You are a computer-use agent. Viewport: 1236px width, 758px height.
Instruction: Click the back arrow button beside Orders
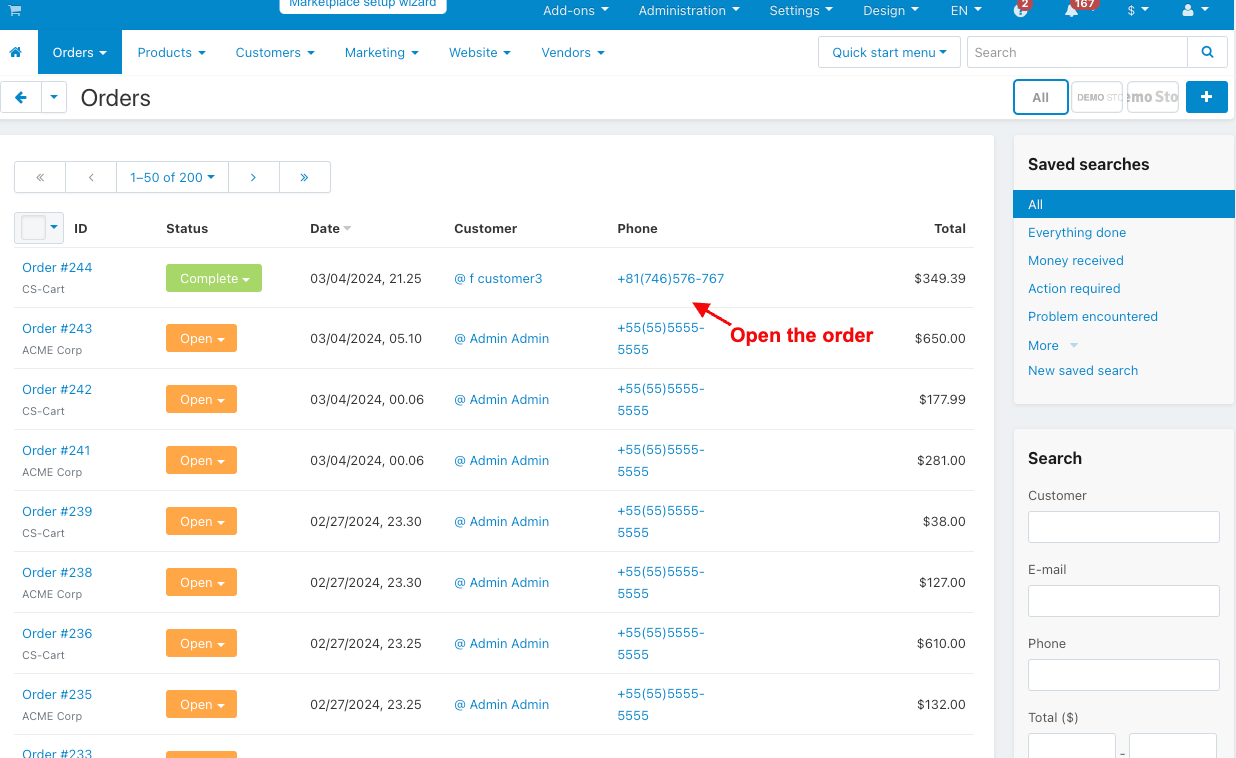point(20,98)
